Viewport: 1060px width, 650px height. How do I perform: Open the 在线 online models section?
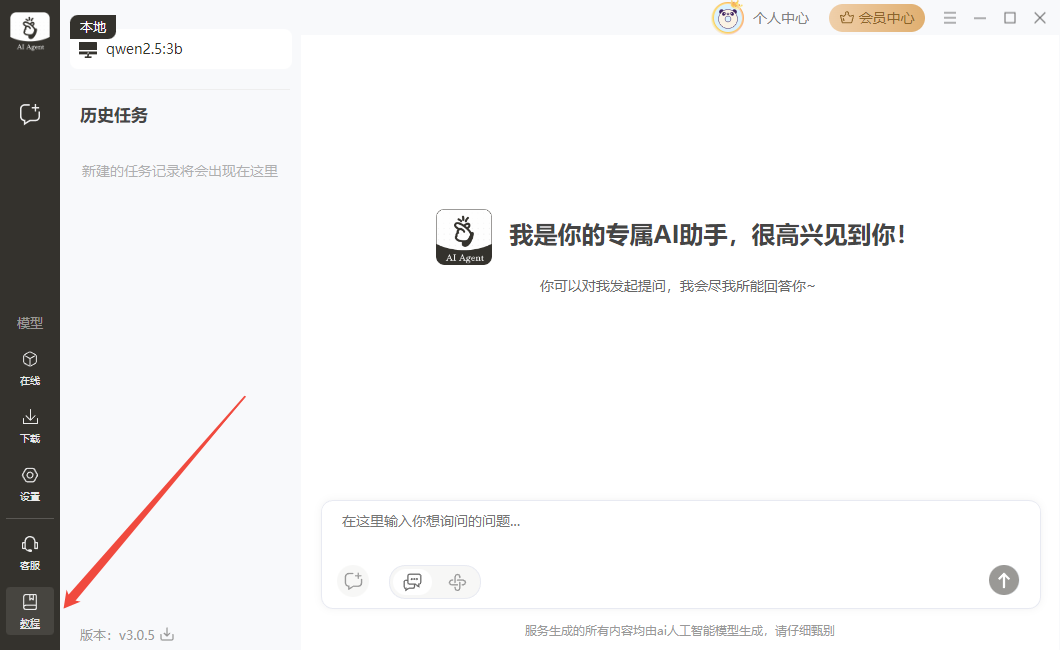[30, 367]
